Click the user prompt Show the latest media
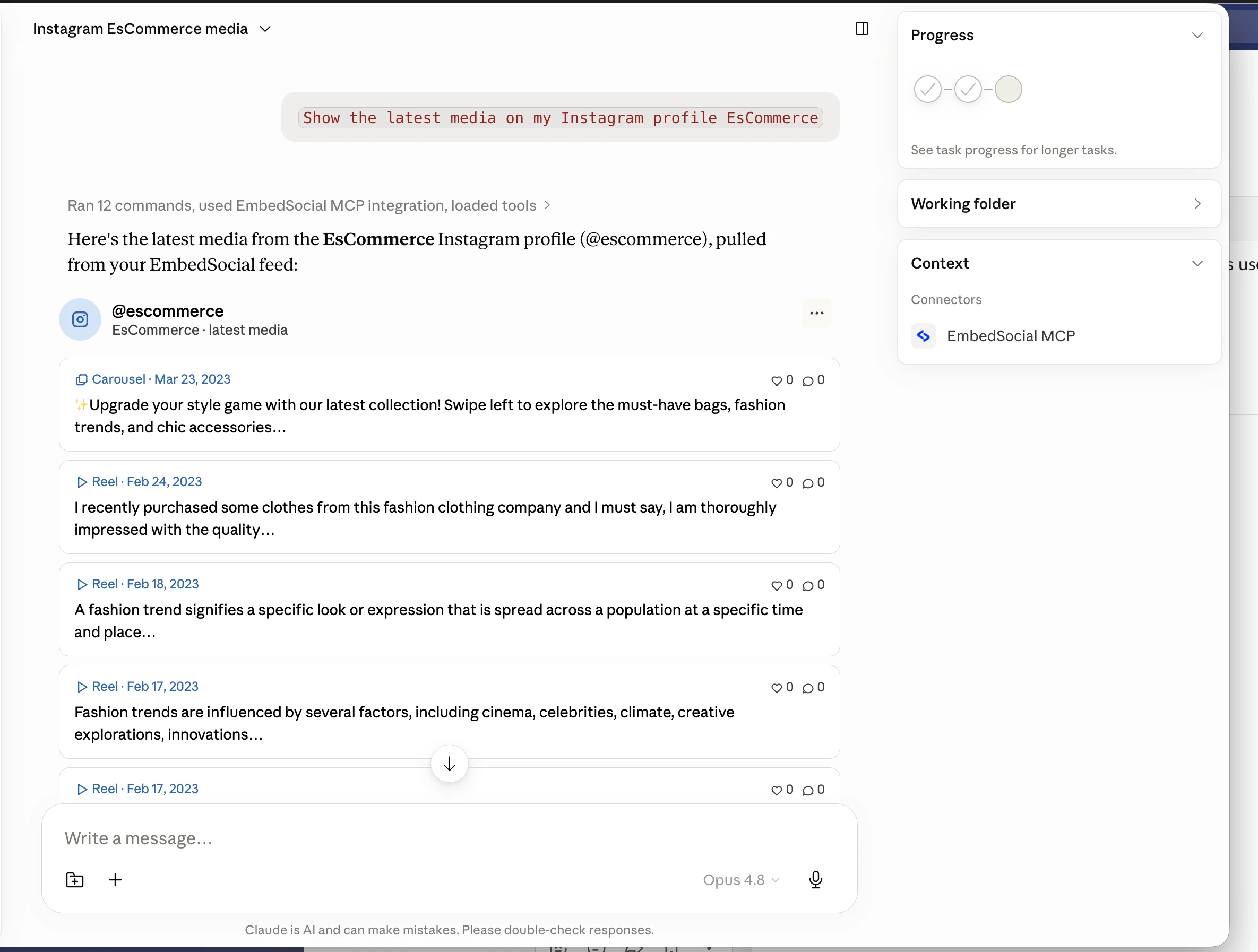Screen dimensions: 1258x952 (560, 118)
